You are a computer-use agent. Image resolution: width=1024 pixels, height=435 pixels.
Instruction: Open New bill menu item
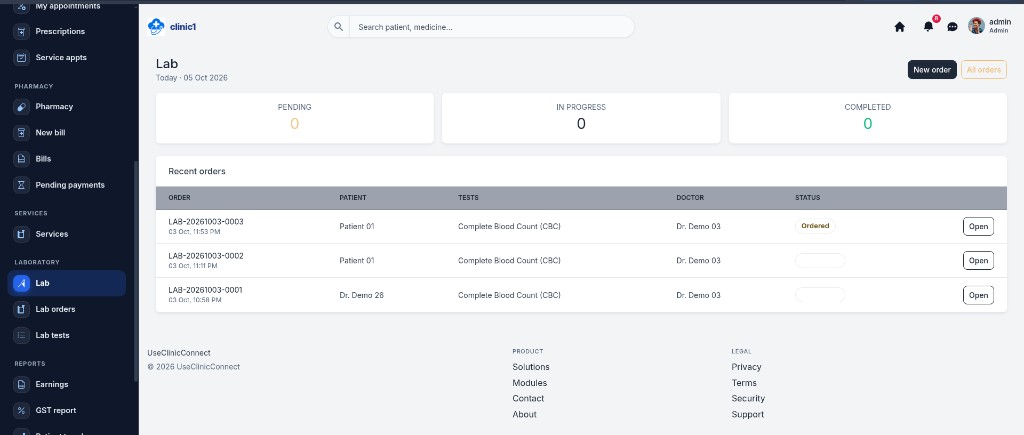pos(67,133)
